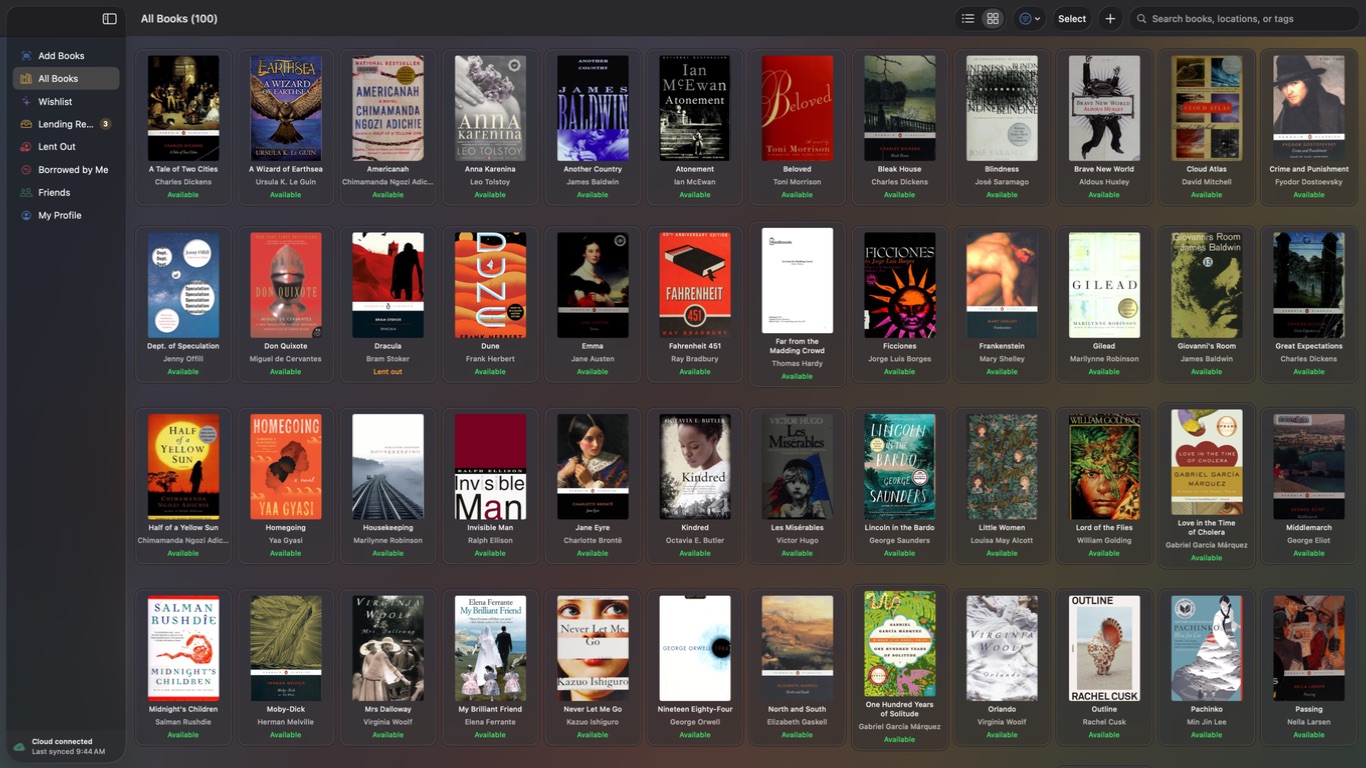Open the Lord of the Flies cover

pyautogui.click(x=1104, y=467)
